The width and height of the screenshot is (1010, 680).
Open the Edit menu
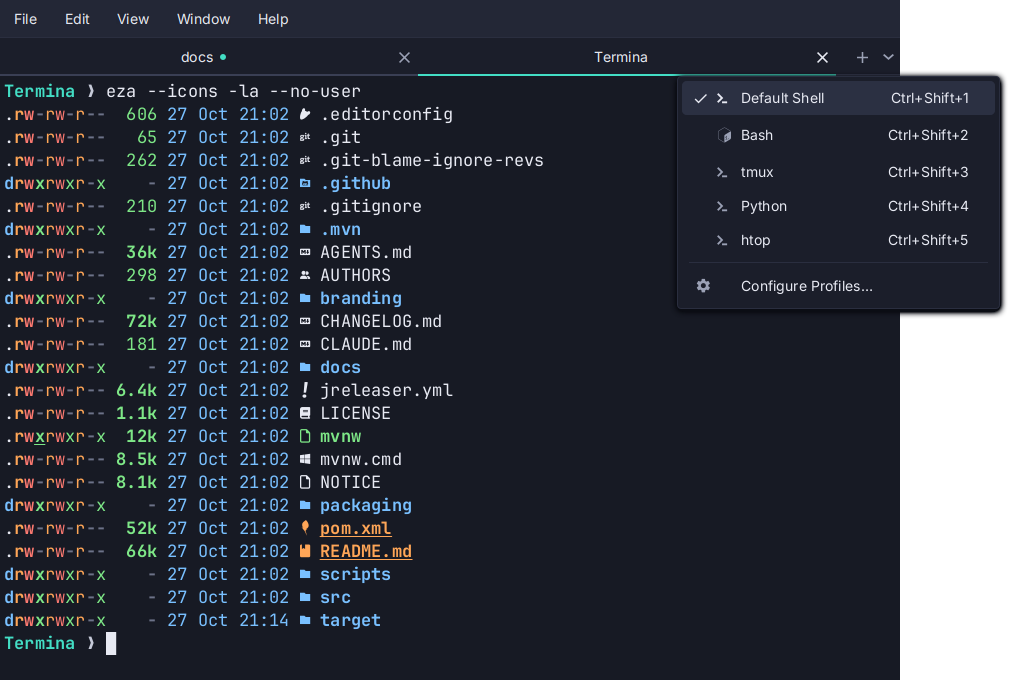coord(77,19)
